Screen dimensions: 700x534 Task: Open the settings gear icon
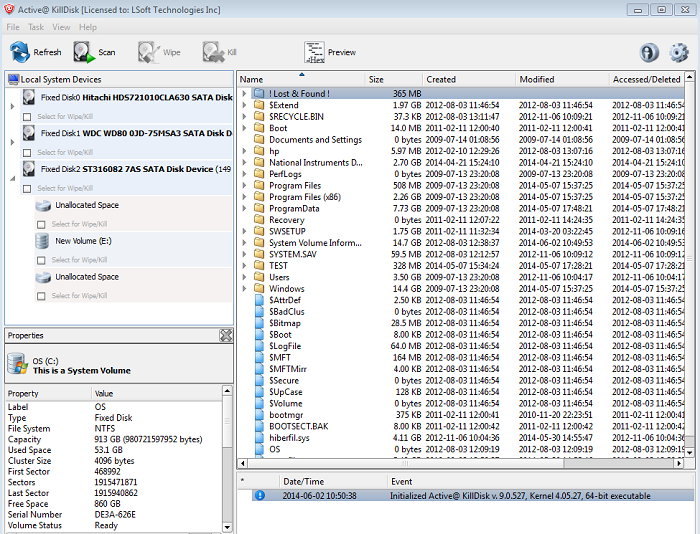[679, 53]
